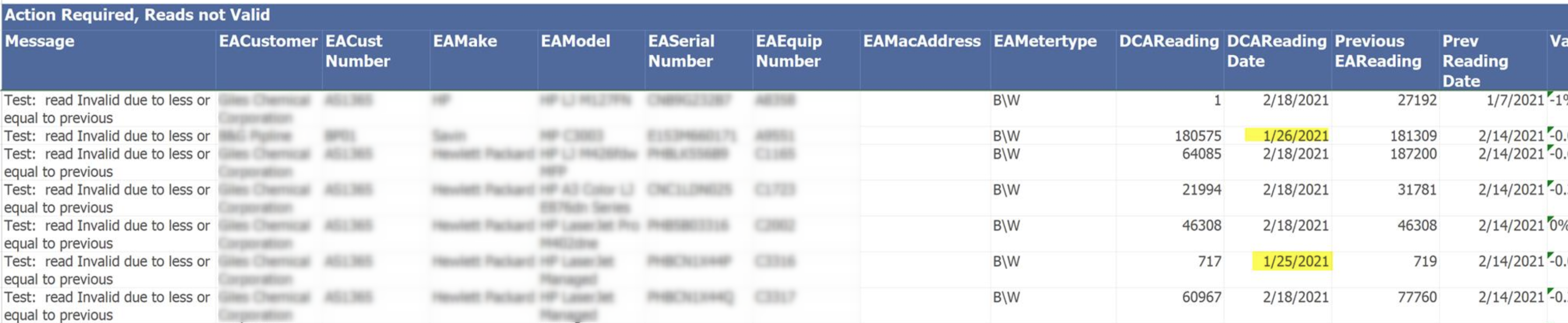This screenshot has width=1568, height=323.
Task: Click the DCAReading cell showing 21994
Action: [x=1170, y=189]
